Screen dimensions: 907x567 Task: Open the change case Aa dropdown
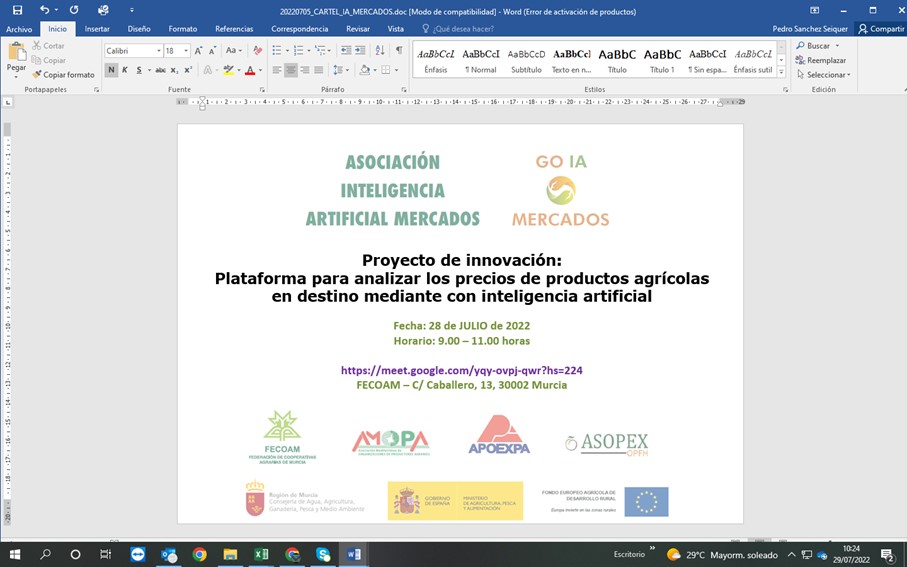coord(234,51)
